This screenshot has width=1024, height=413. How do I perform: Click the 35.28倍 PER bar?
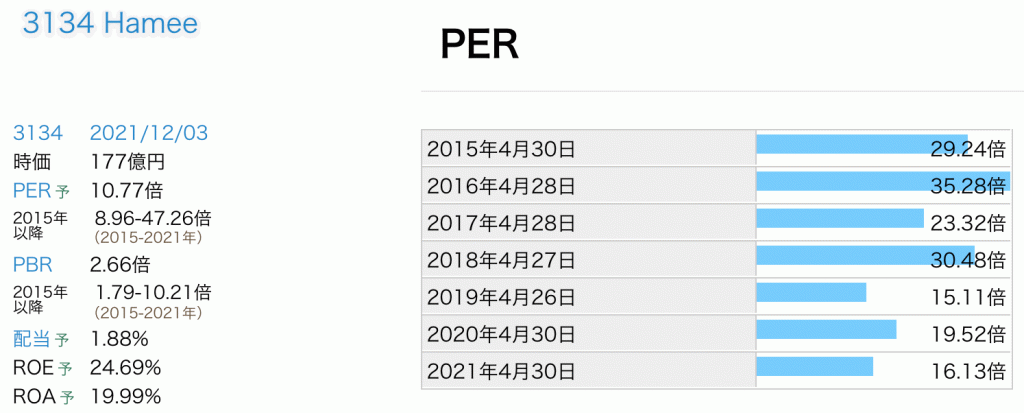[880, 181]
